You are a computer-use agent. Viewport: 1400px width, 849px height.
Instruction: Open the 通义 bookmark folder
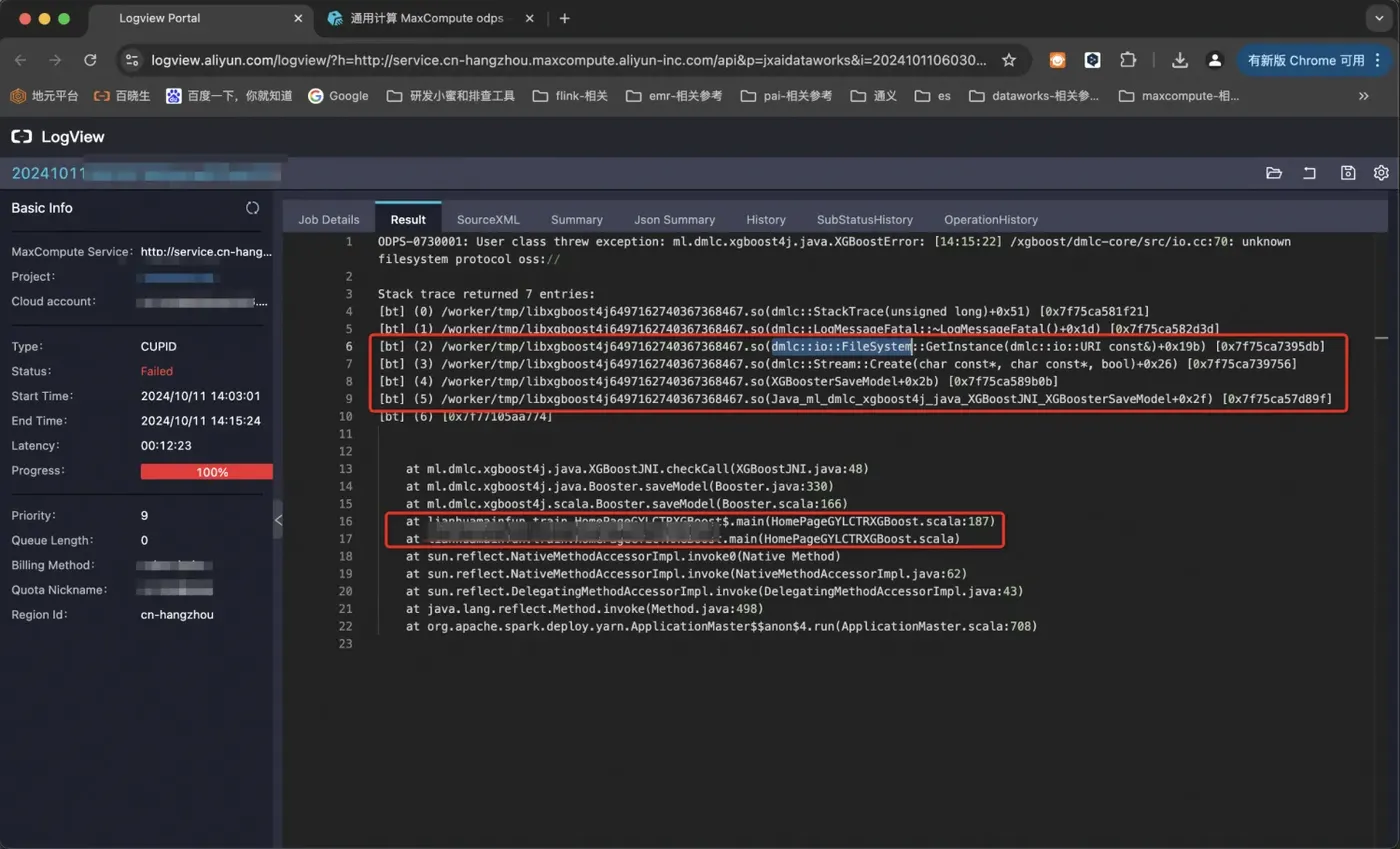[874, 96]
